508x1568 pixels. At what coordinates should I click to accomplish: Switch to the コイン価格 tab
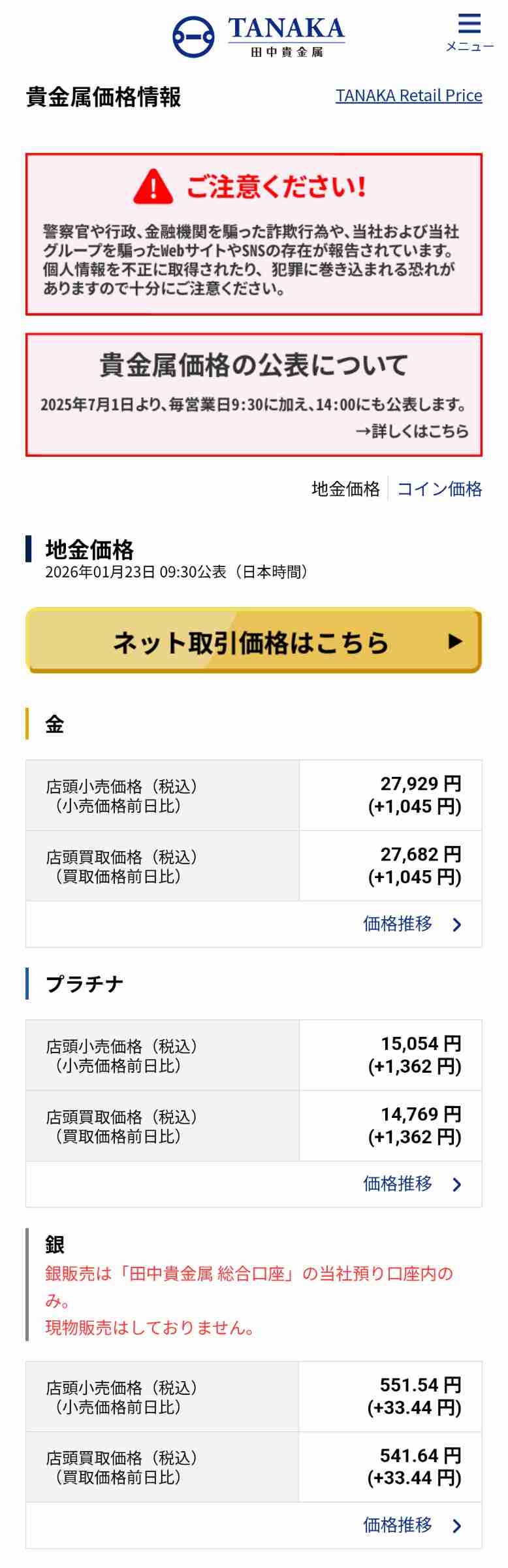[439, 489]
